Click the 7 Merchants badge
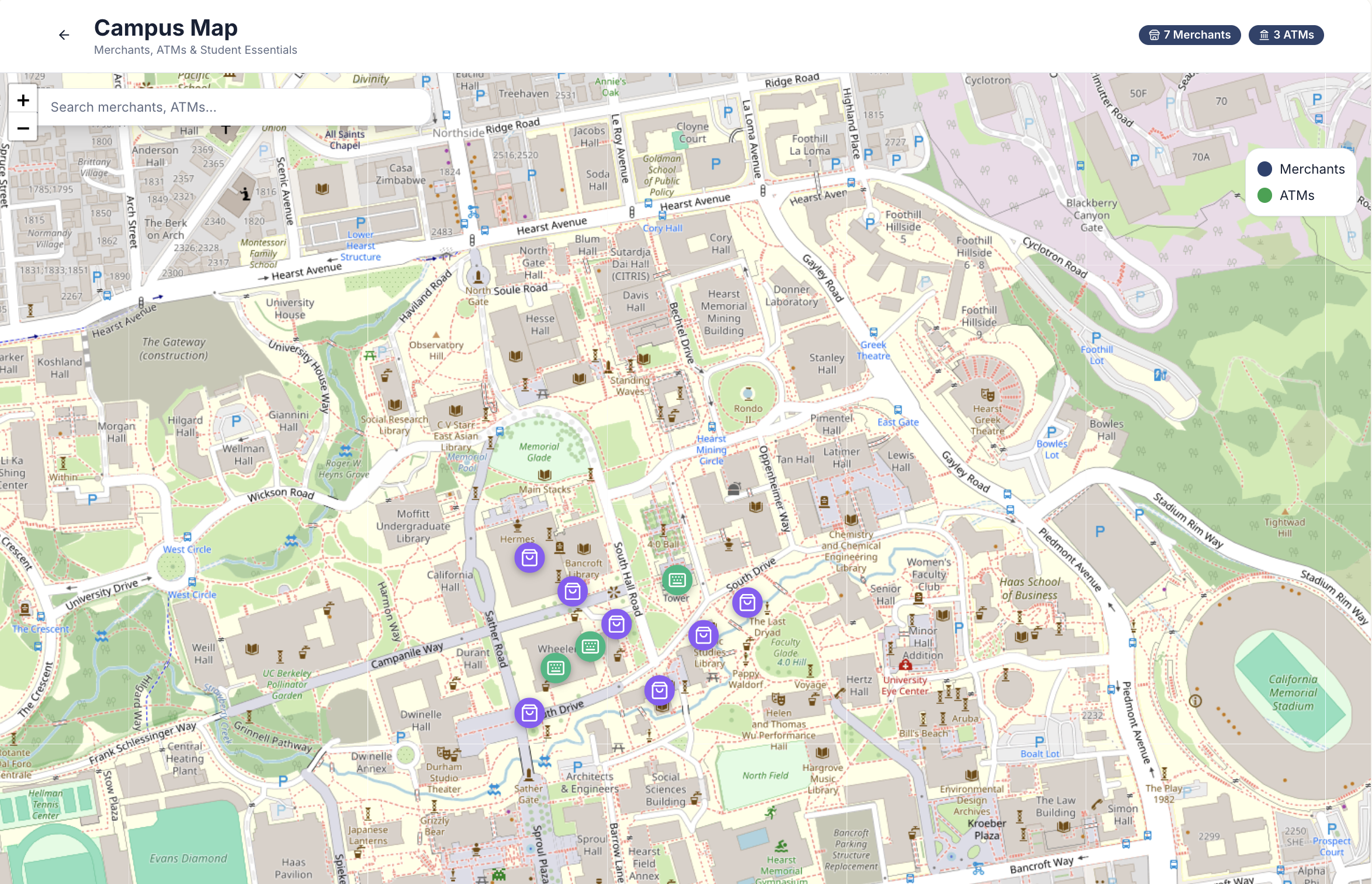This screenshot has width=1372, height=884. [x=1189, y=35]
